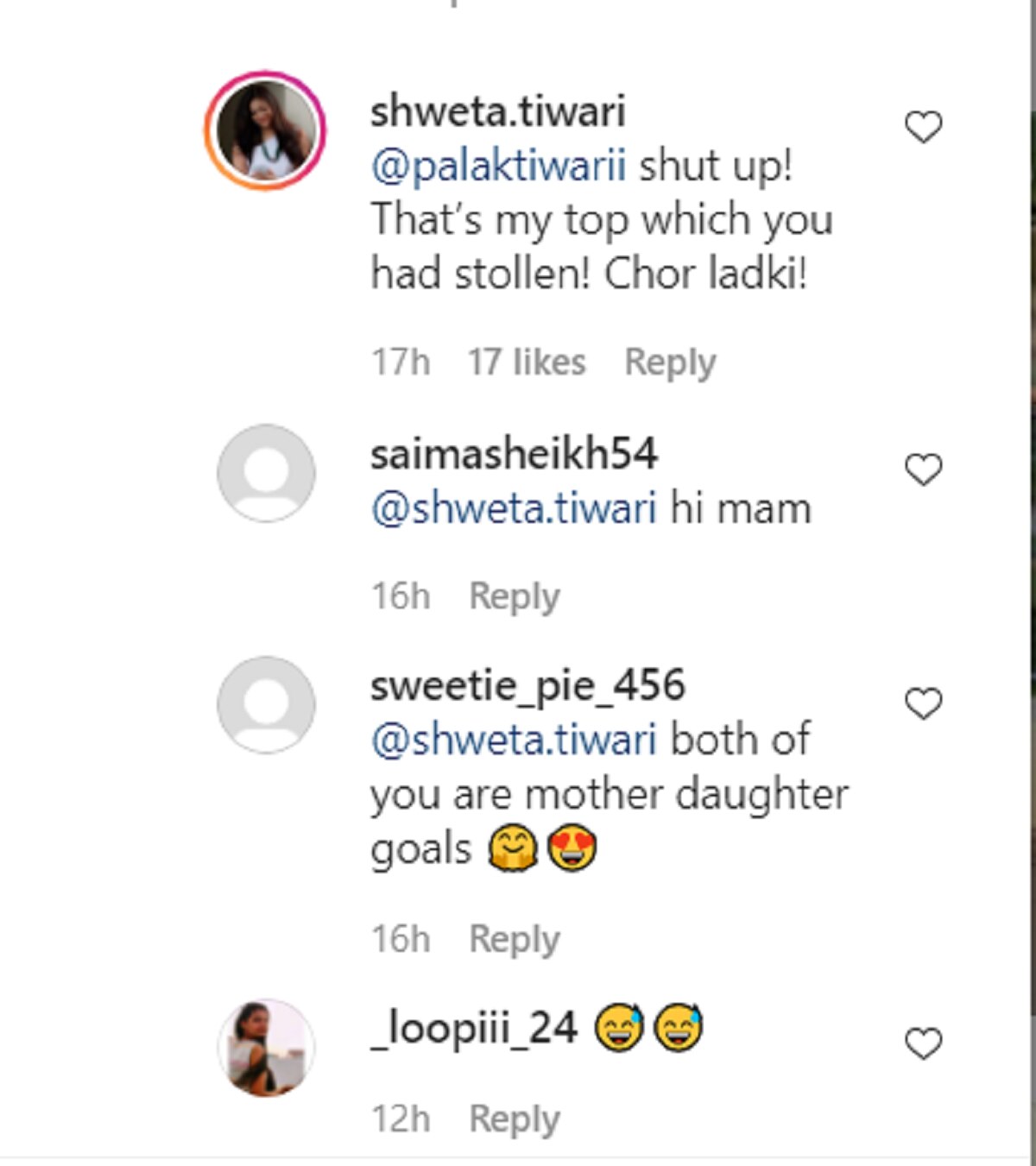View the 17 likes list

(527, 362)
